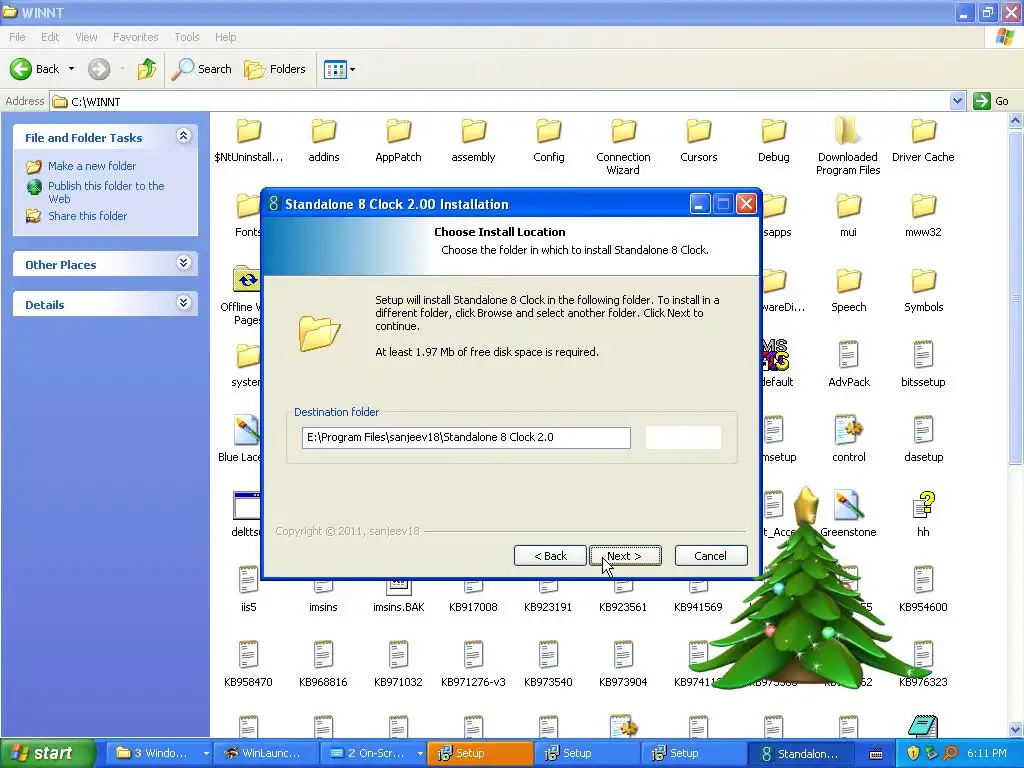Click the Next button in installer
1024x768 pixels.
pyautogui.click(x=625, y=556)
